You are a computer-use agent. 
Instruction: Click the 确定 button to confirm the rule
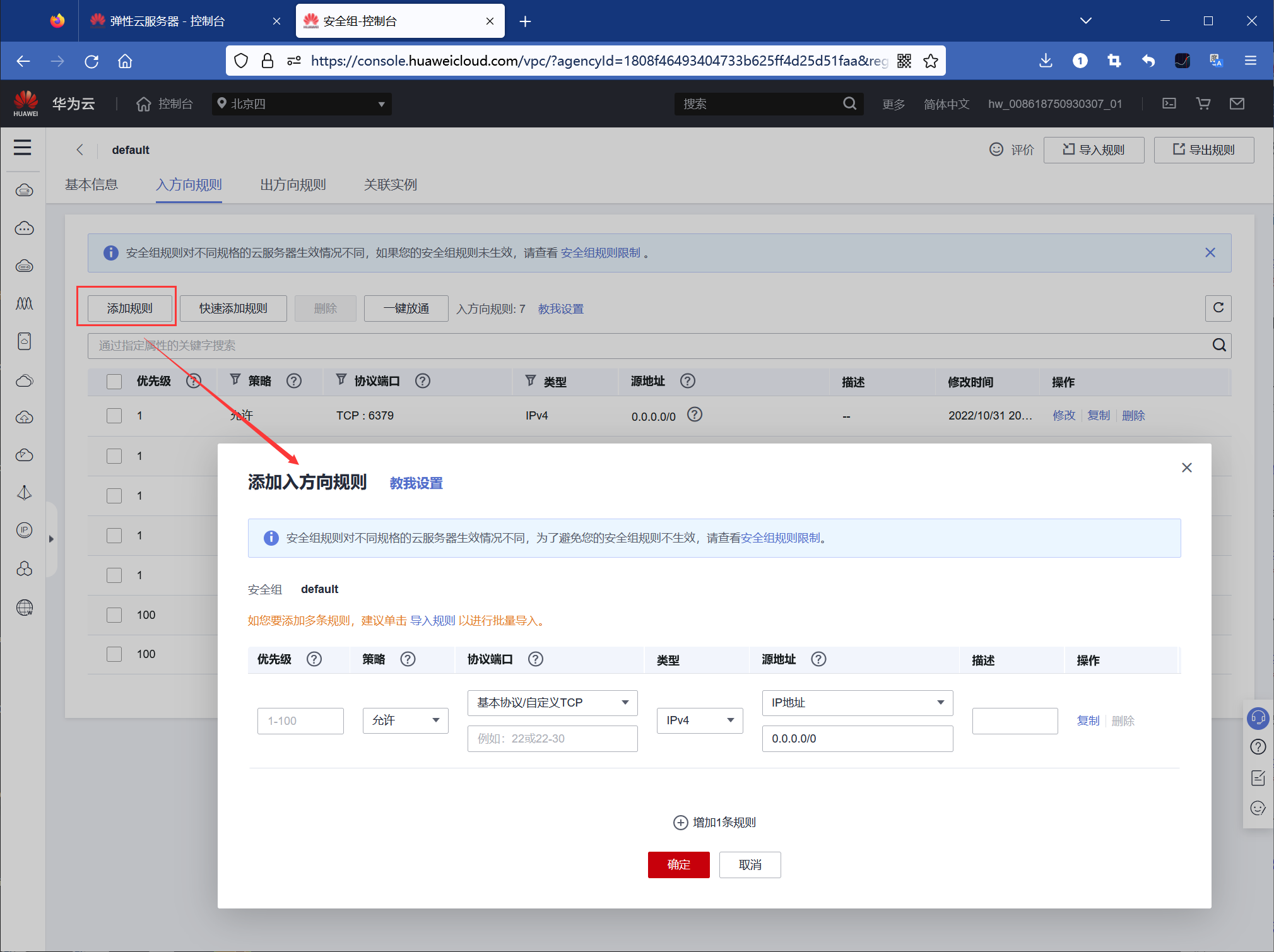(678, 864)
